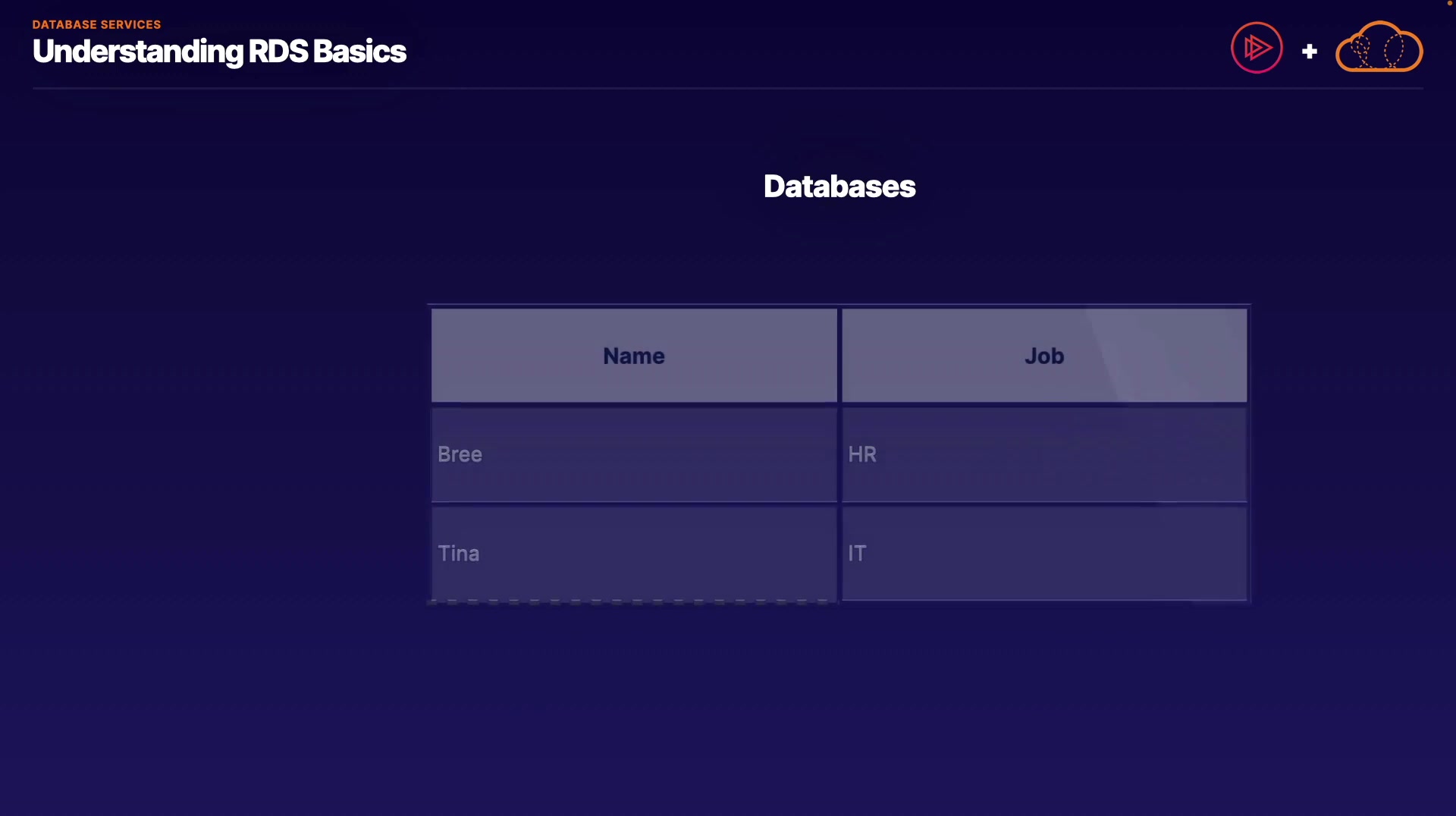This screenshot has height=816, width=1456.
Task: Click the white plus sign between logos
Action: [1309, 52]
